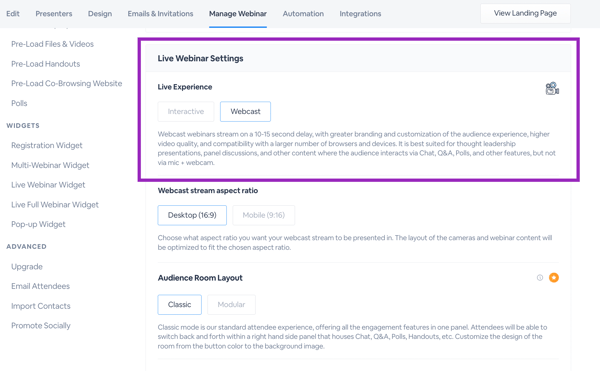Image resolution: width=600 pixels, height=371 pixels.
Task: Open the Emails & Invitations tab
Action: coord(160,14)
